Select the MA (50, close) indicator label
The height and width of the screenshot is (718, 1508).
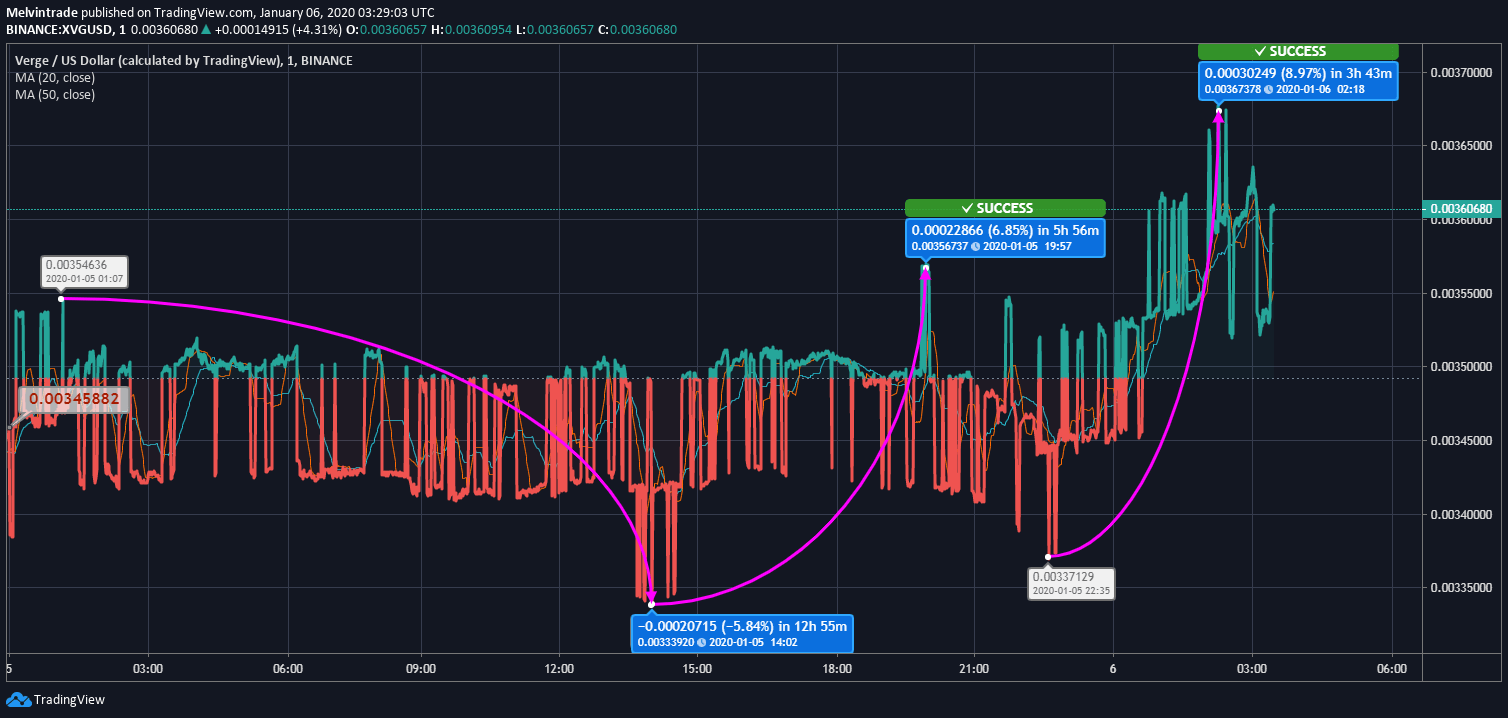click(54, 95)
